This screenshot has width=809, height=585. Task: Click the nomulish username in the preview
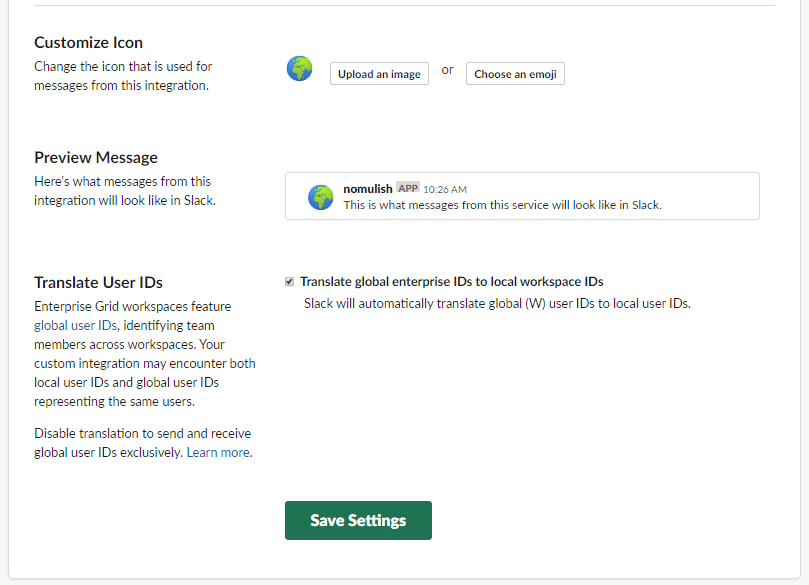368,189
